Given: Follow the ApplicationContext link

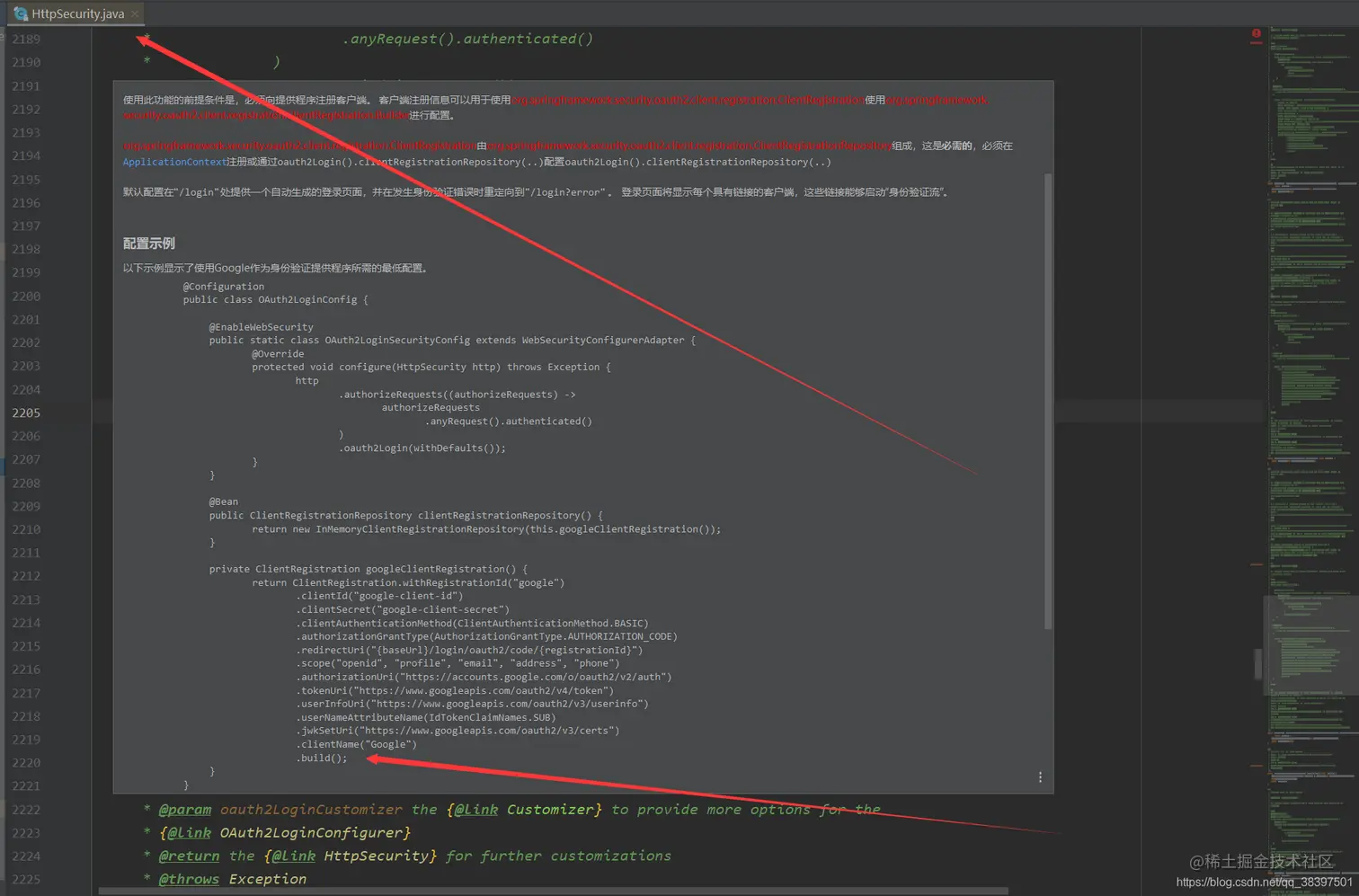Looking at the screenshot, I should click(x=174, y=162).
